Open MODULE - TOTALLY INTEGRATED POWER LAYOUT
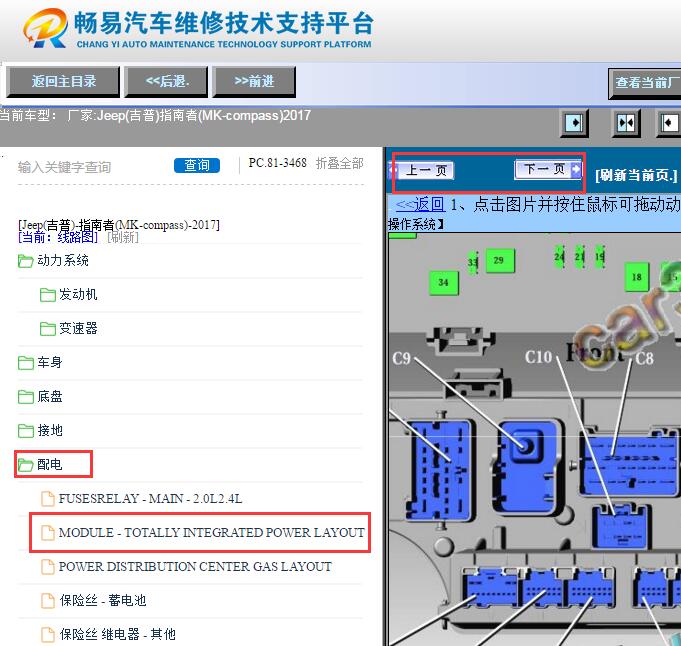Viewport: 681px width, 646px height. tap(212, 532)
